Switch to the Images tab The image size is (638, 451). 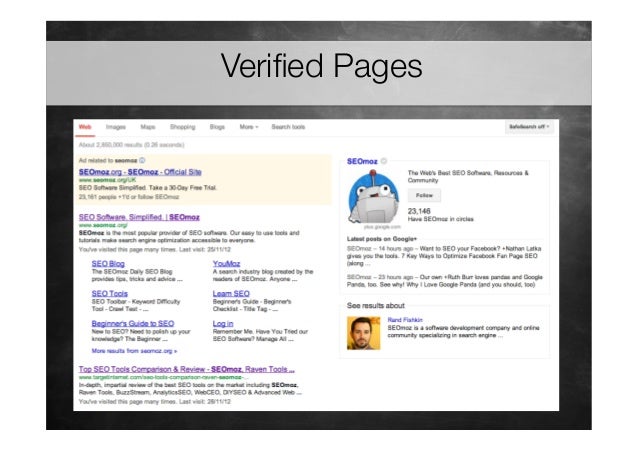(116, 127)
